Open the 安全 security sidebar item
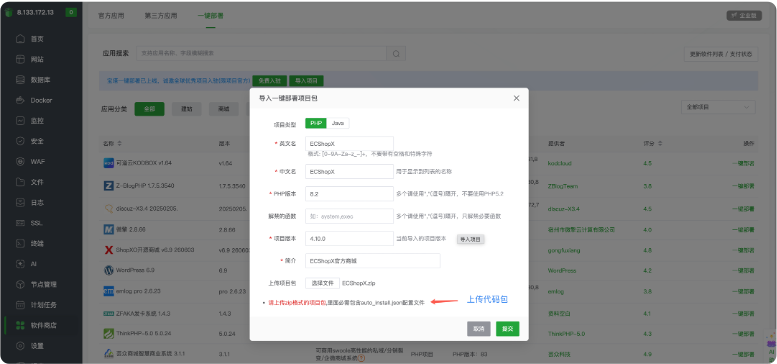Image resolution: width=777 pixels, height=364 pixels. pos(37,141)
